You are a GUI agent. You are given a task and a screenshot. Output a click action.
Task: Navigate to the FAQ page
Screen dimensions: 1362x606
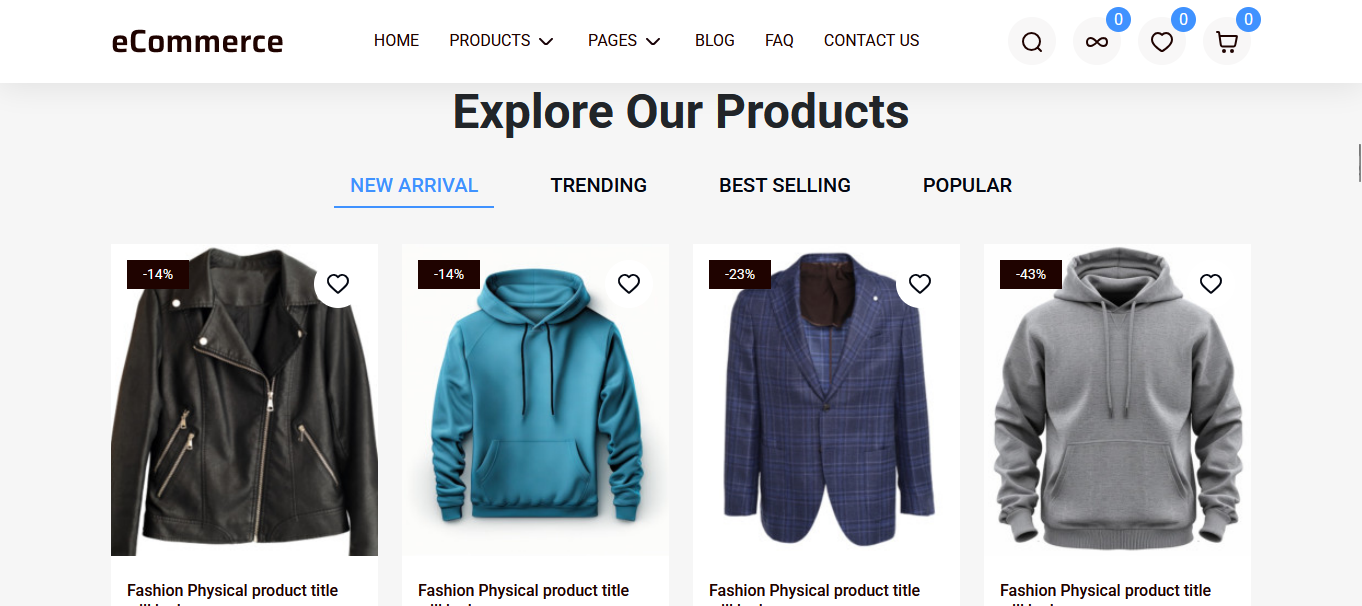[x=779, y=41]
